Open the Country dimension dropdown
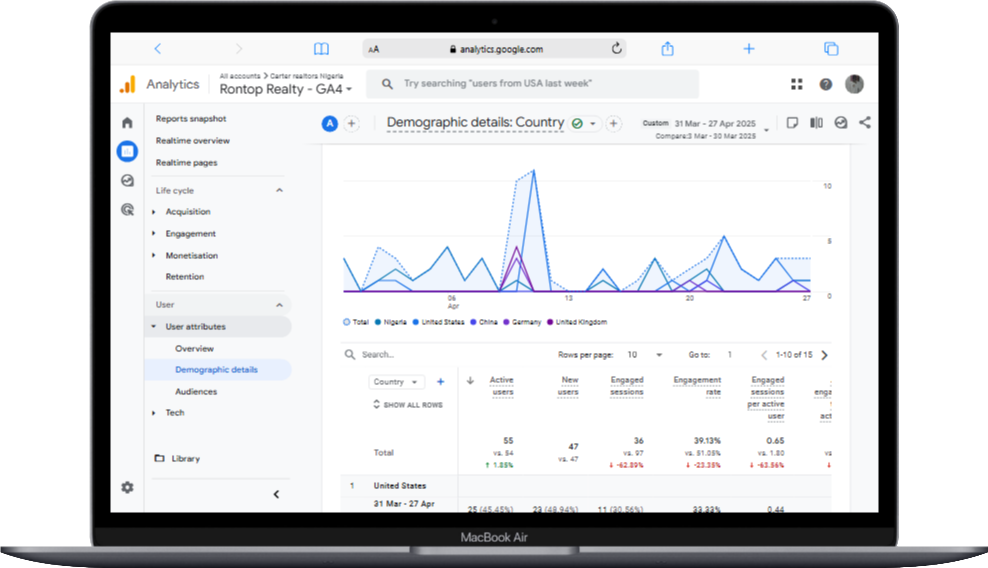988x568 pixels. point(396,382)
